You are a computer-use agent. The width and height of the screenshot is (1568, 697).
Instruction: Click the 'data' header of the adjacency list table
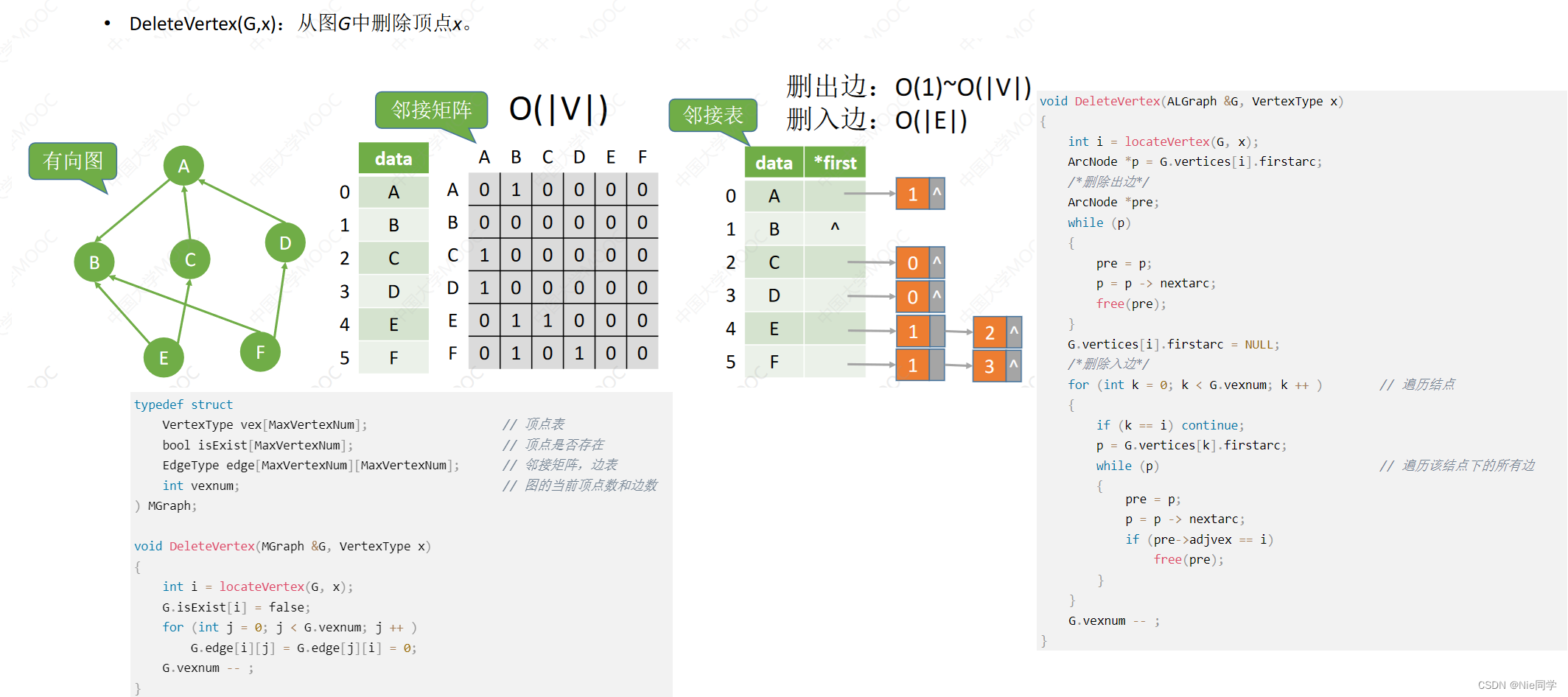pyautogui.click(x=774, y=163)
